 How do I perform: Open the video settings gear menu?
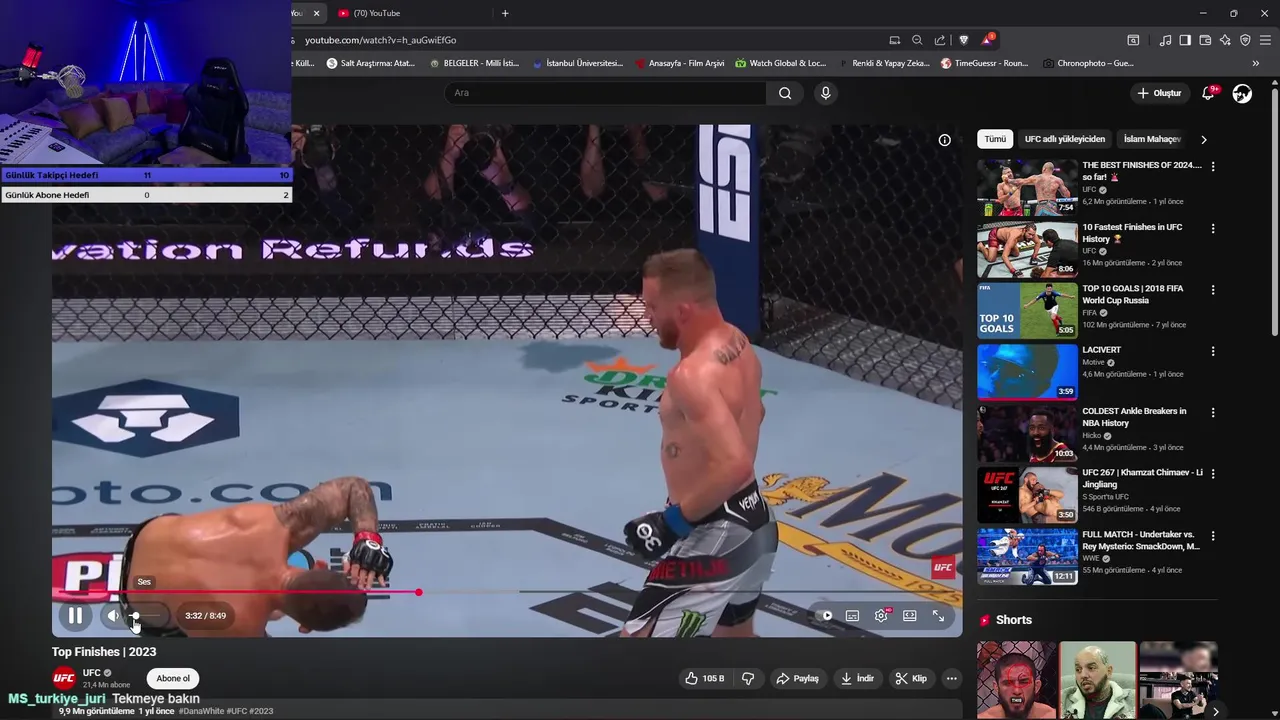tap(881, 616)
